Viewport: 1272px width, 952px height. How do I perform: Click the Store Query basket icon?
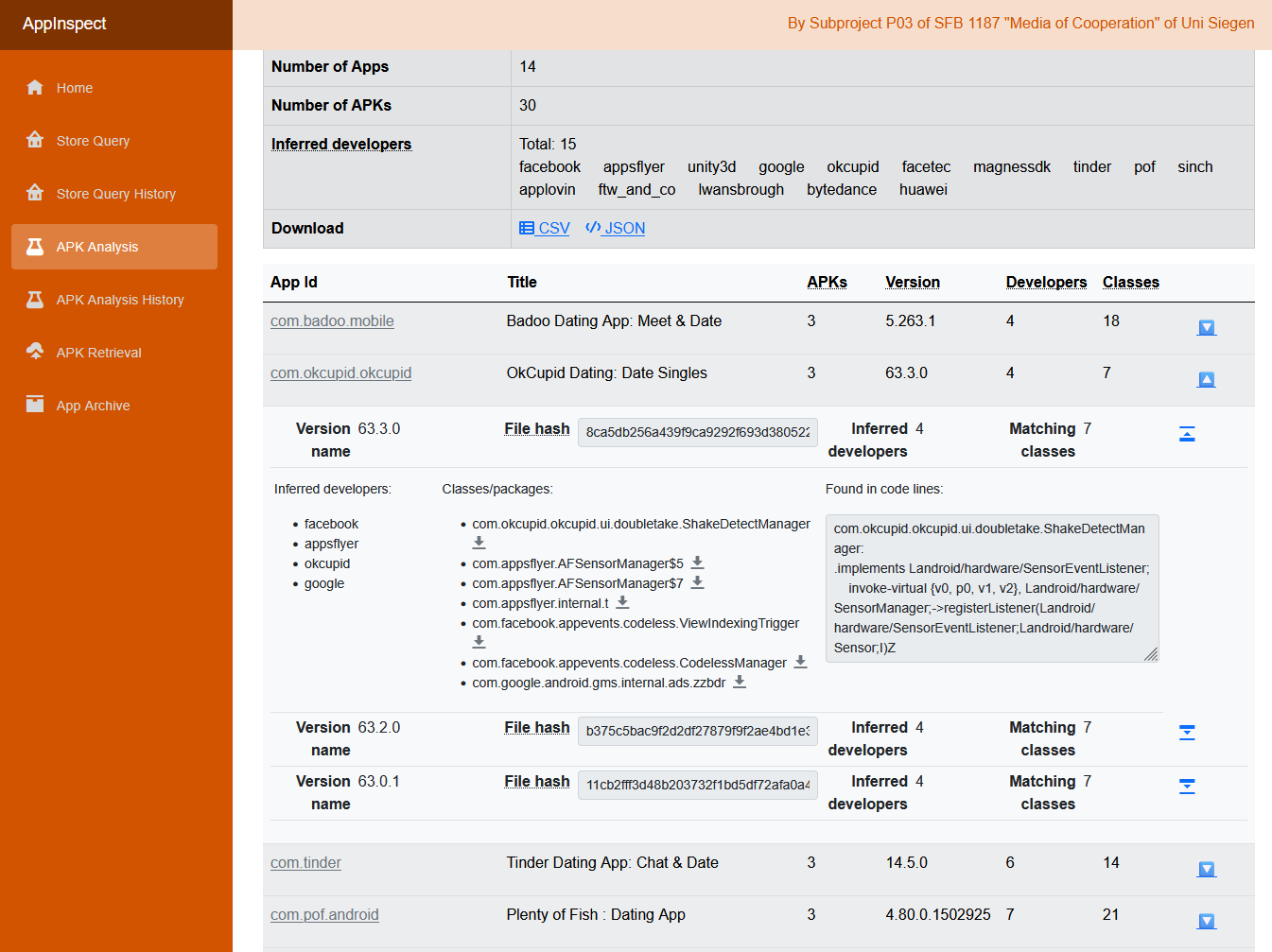click(35, 140)
